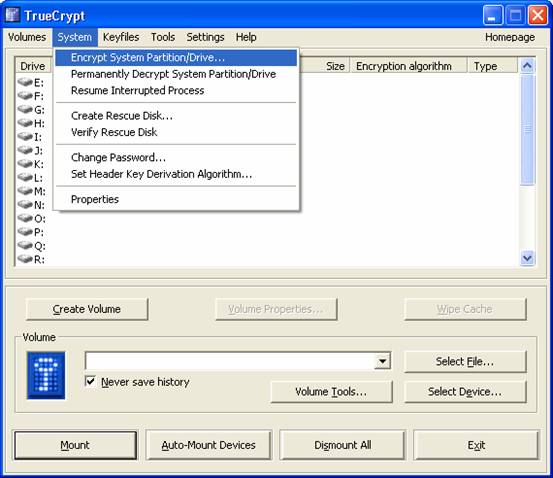
Task: Select the R: drive icon
Action: [25, 259]
